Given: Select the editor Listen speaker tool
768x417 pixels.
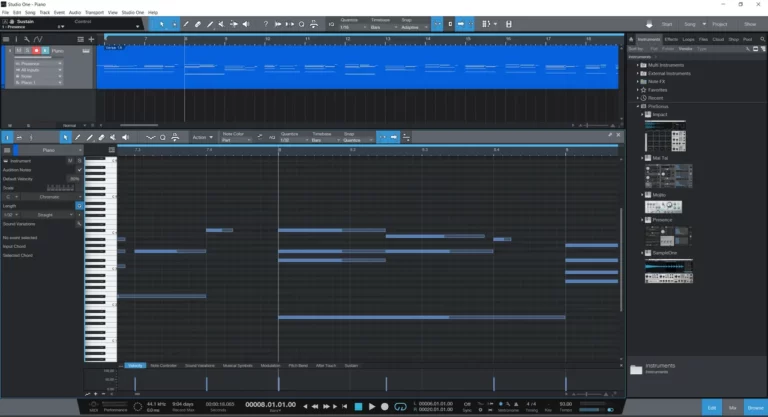Looking at the screenshot, I should point(125,138).
